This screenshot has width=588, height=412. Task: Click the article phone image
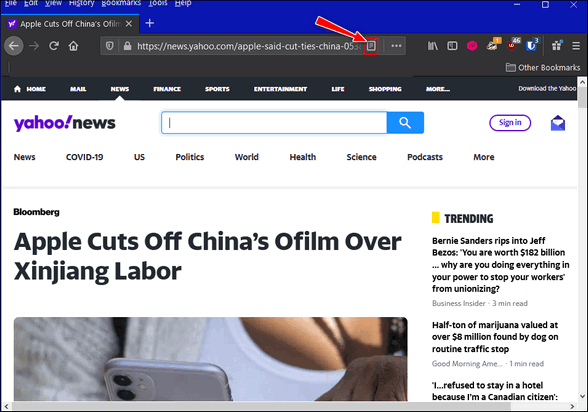point(210,359)
